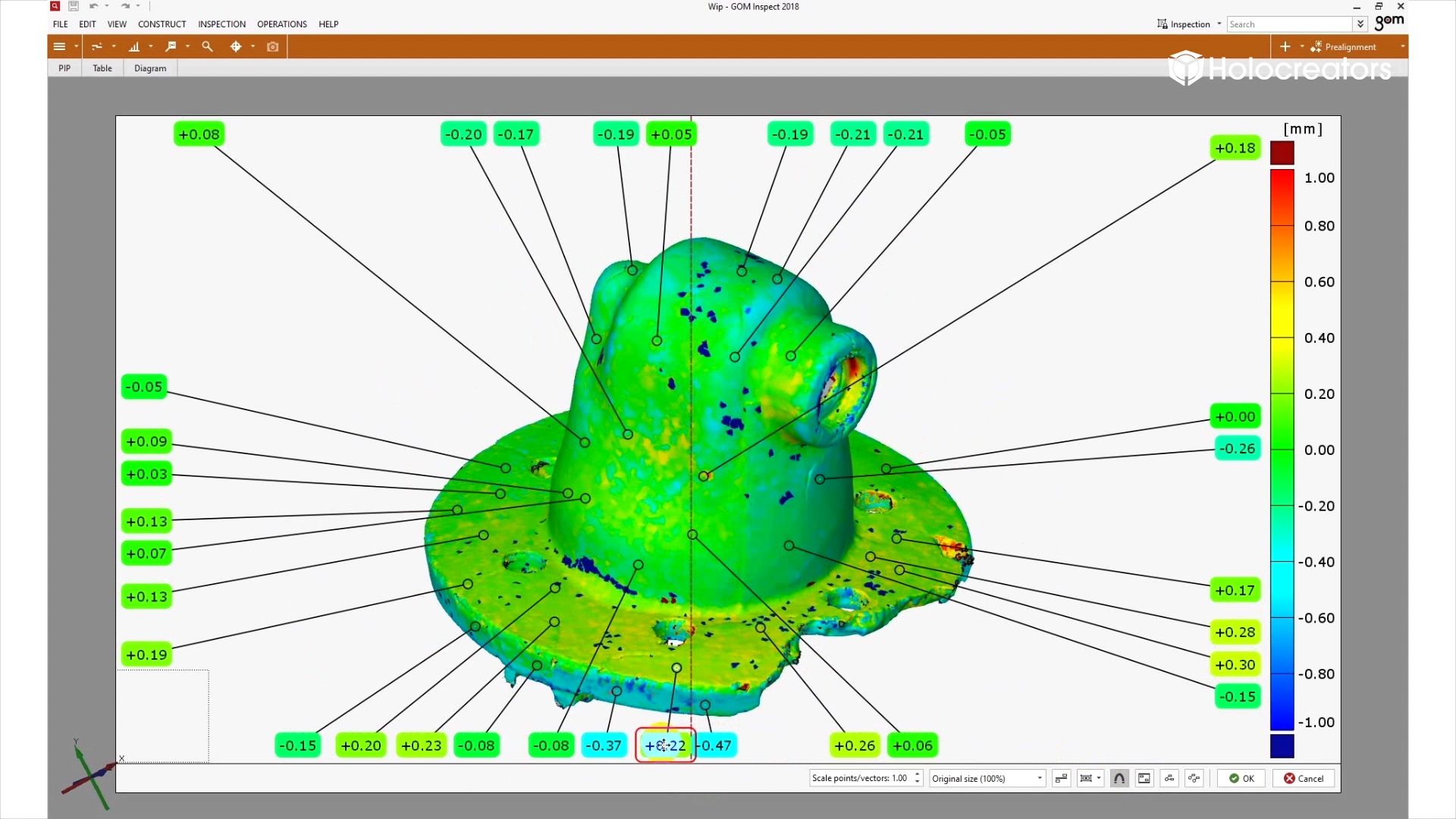Click the save disk icon
Image resolution: width=1456 pixels, height=819 pixels.
[74, 6]
